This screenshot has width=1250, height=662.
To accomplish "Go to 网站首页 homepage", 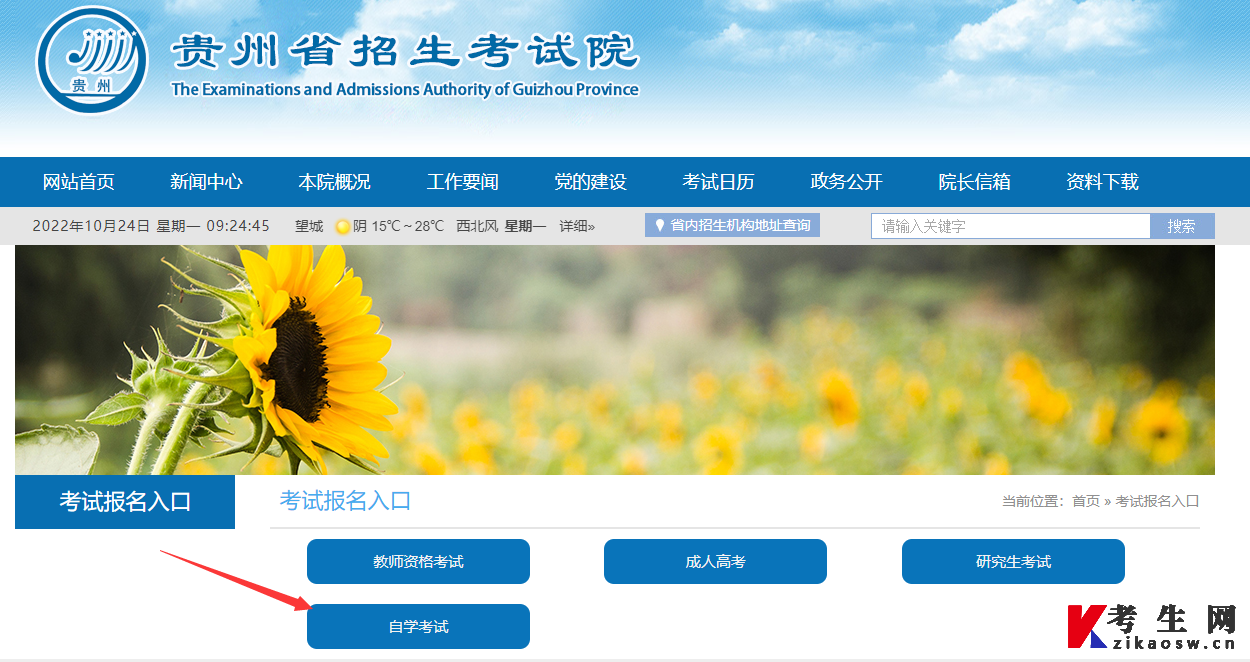I will pyautogui.click(x=79, y=181).
